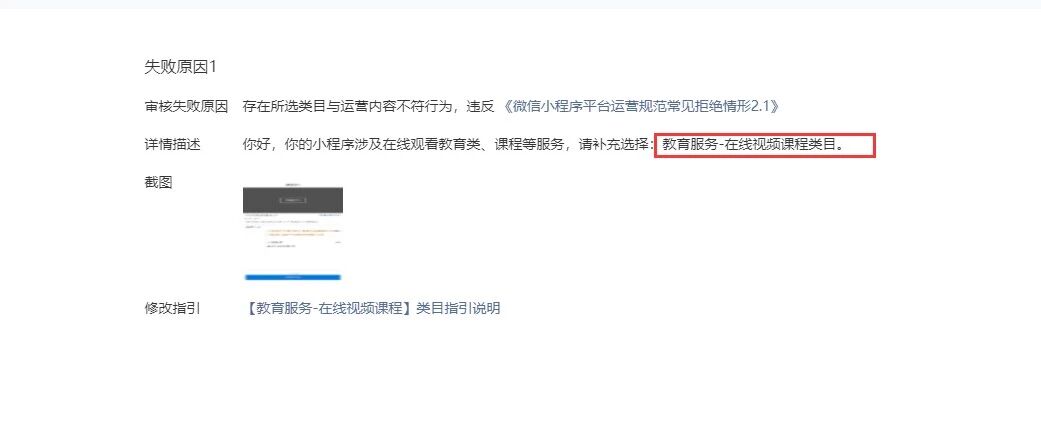Open the 微信小程序平台运营规范常见拒绝情形2.1 link
The width and height of the screenshot is (1041, 433).
click(641, 106)
